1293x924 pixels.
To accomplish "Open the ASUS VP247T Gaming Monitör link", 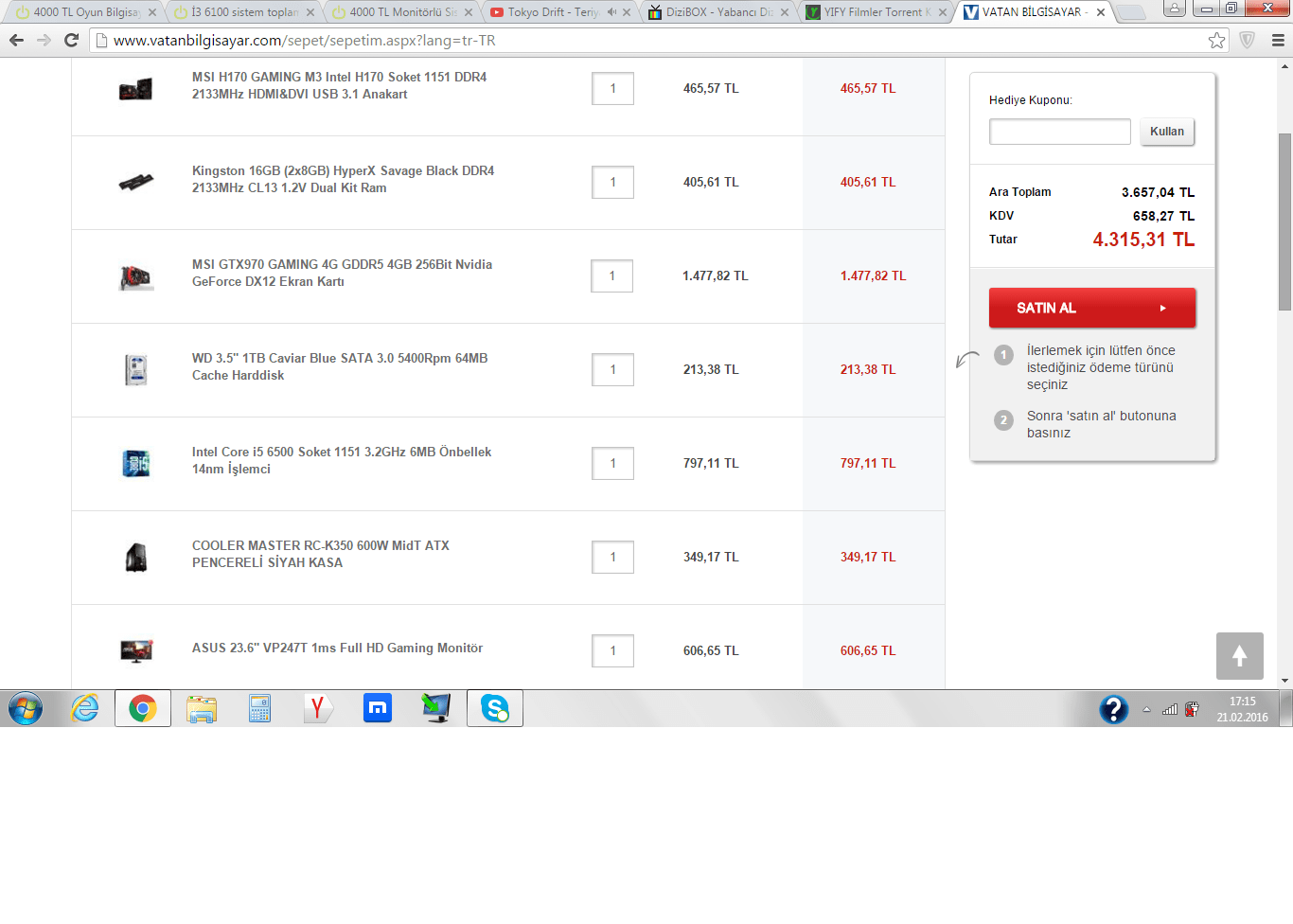I will 337,648.
